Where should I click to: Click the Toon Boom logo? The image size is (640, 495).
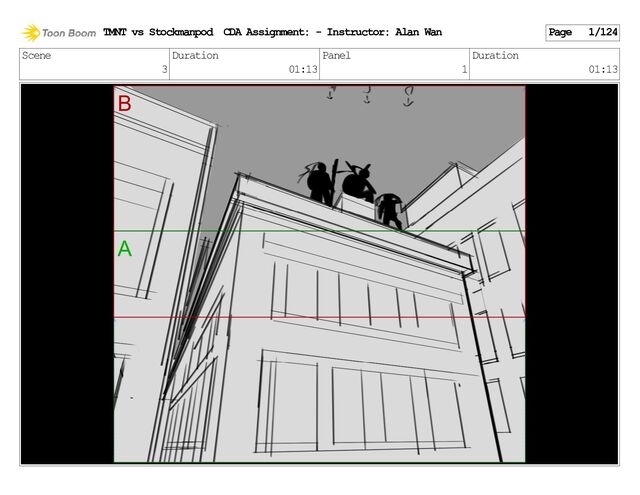59,33
